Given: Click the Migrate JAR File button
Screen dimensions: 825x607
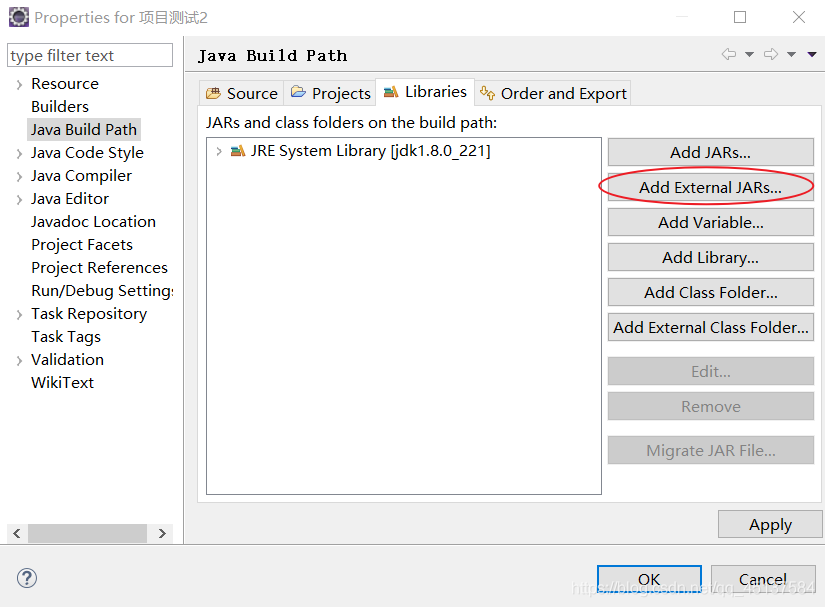Looking at the screenshot, I should (711, 450).
